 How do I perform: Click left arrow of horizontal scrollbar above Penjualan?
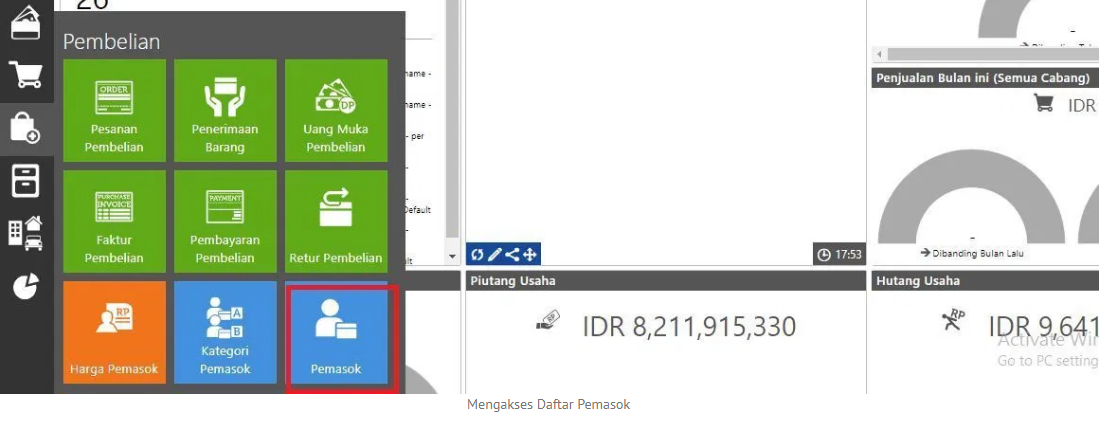879,54
